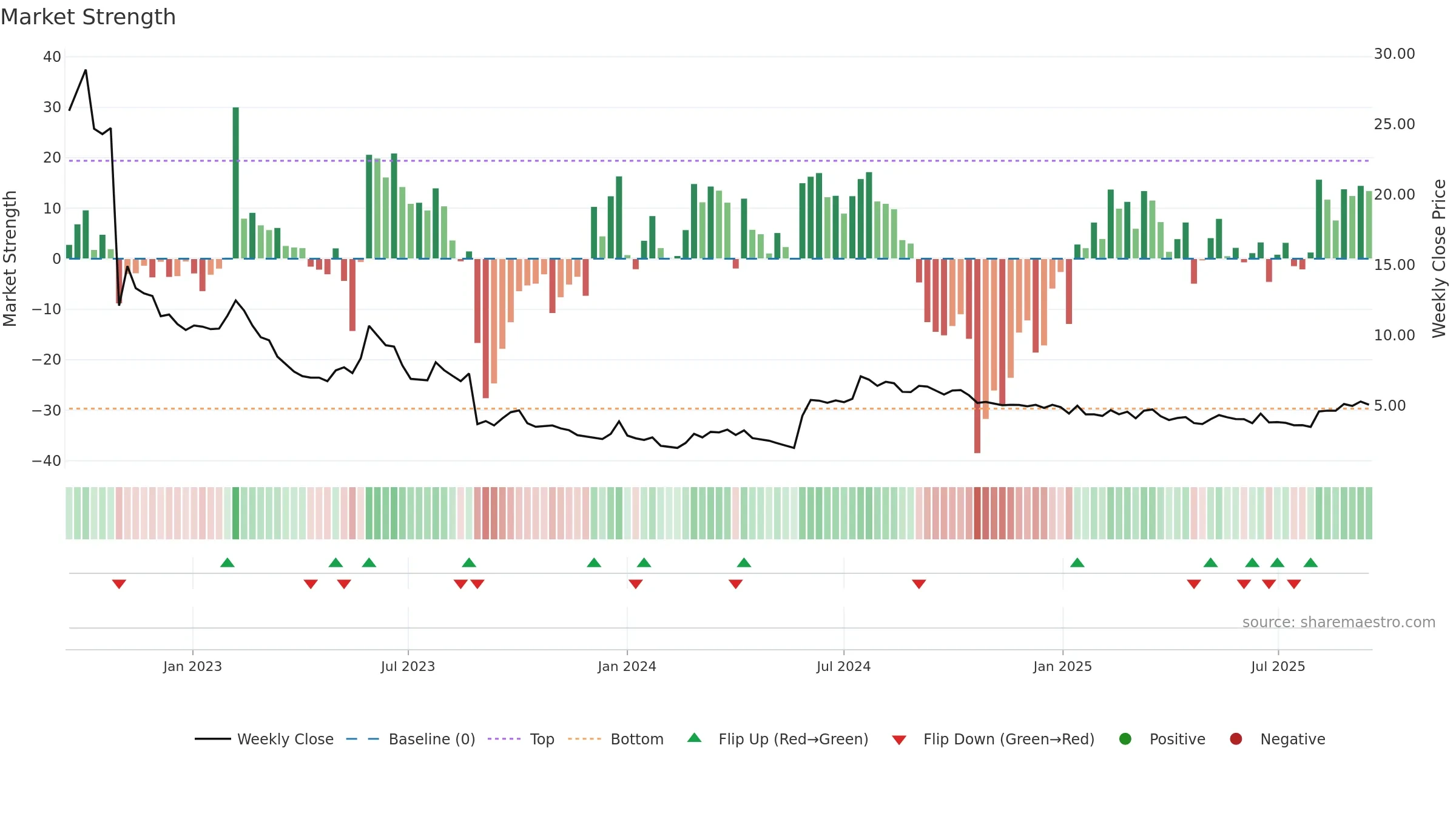Image resolution: width=1456 pixels, height=819 pixels.
Task: Click the first red Flip Down marker before Jan 2023
Action: [119, 584]
